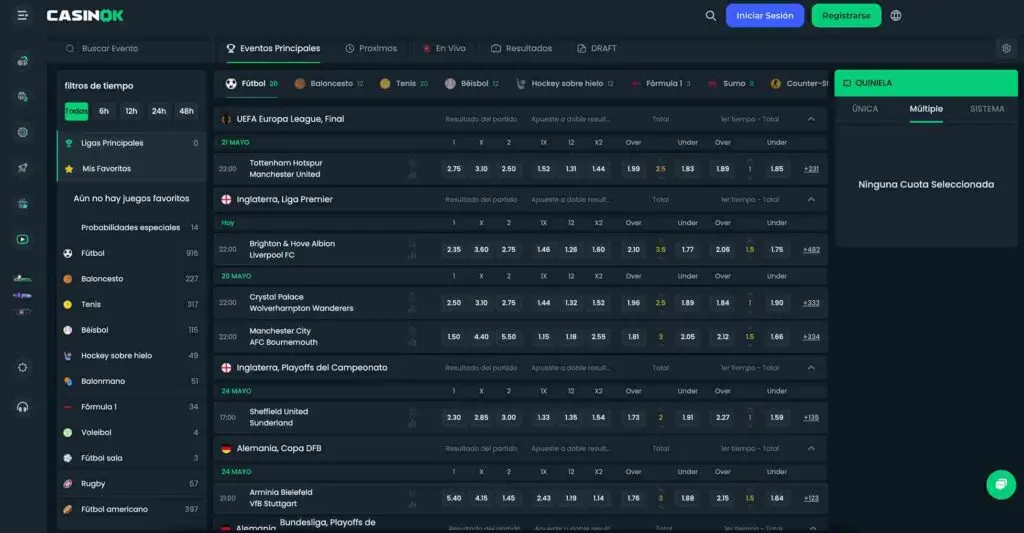Switch to En Vivo tab
Viewport: 1024px width, 533px height.
tap(444, 48)
